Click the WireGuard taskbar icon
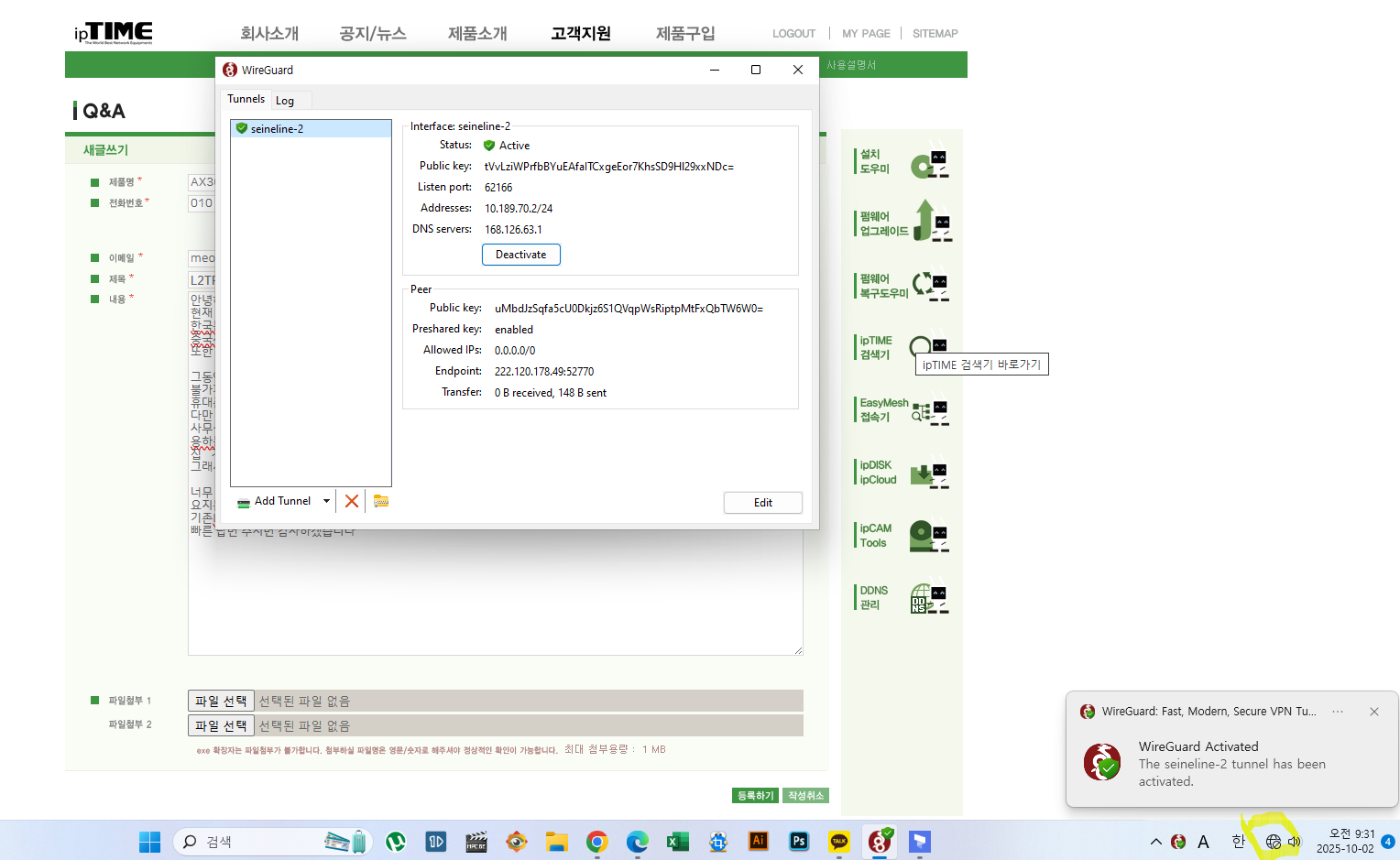Image resolution: width=1400 pixels, height=860 pixels. (880, 842)
